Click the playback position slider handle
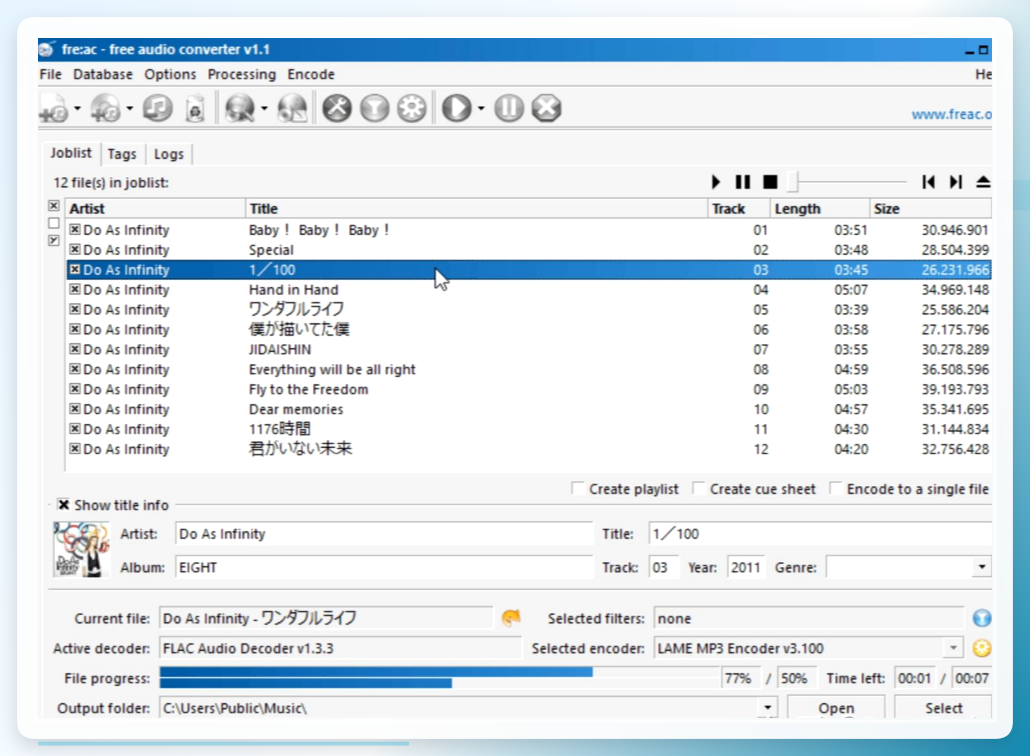The height and width of the screenshot is (756, 1030). pyautogui.click(x=793, y=182)
